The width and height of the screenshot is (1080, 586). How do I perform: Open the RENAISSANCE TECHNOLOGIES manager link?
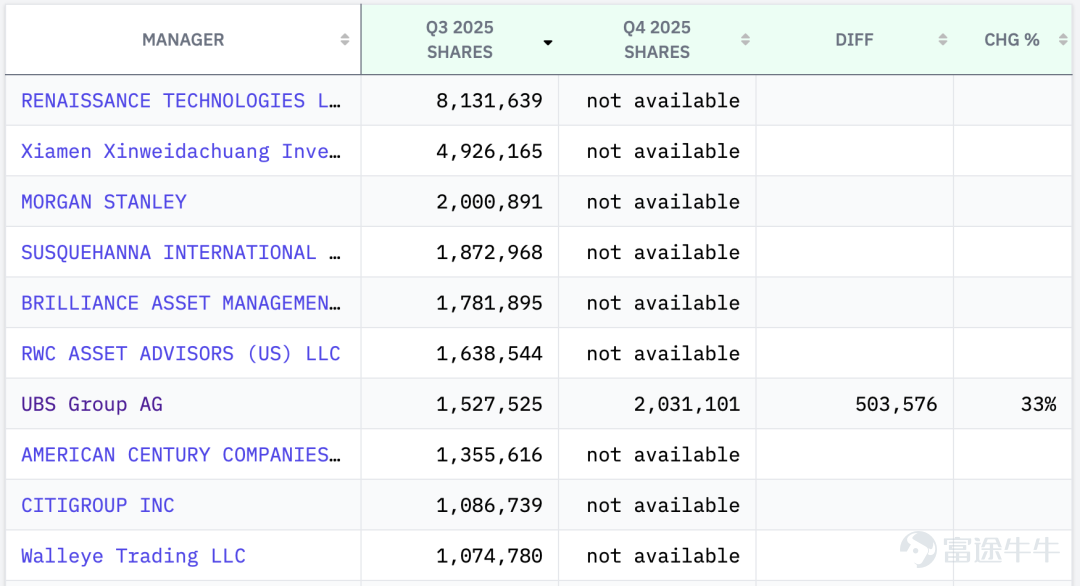click(x=180, y=101)
